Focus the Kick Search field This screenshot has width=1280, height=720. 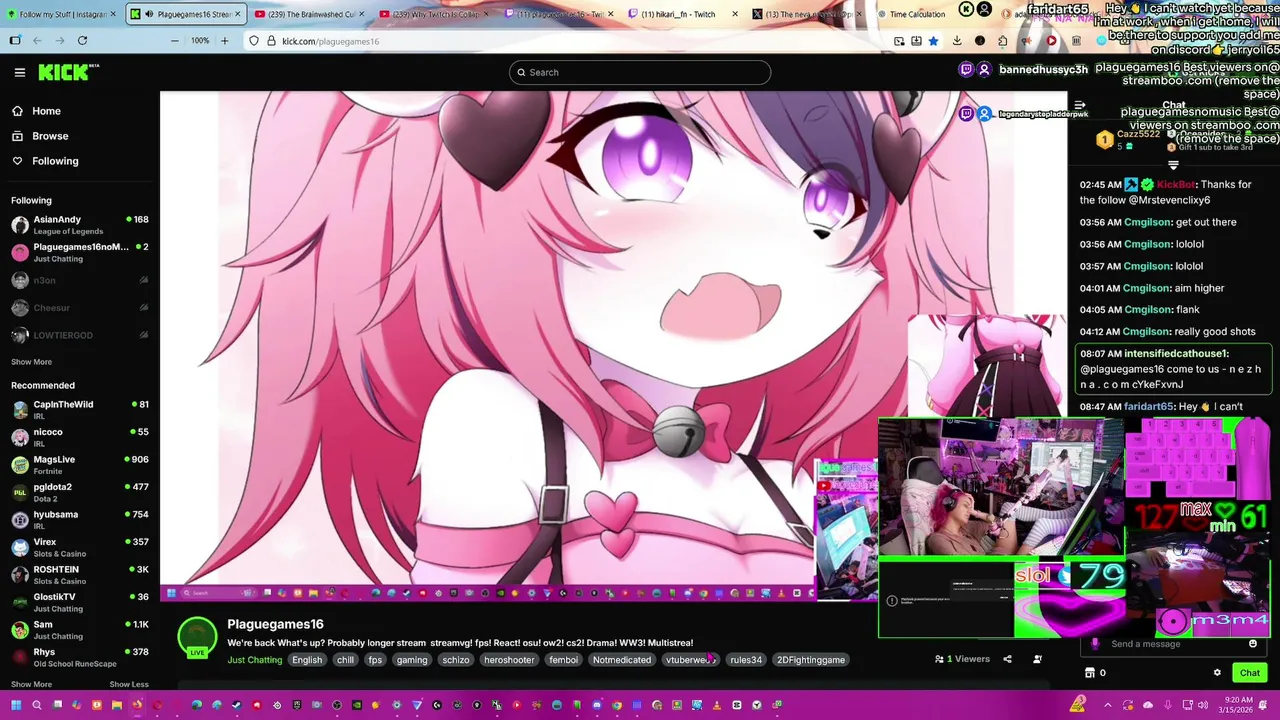tap(640, 72)
